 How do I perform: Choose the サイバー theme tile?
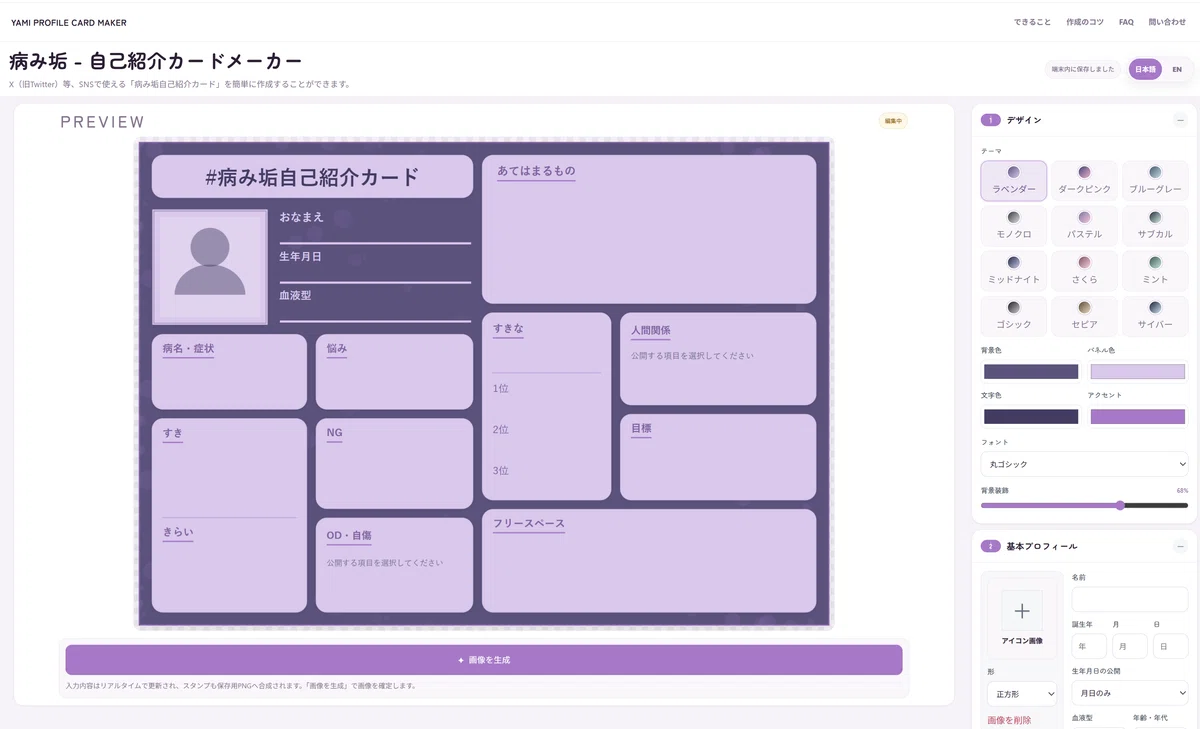pos(1155,316)
